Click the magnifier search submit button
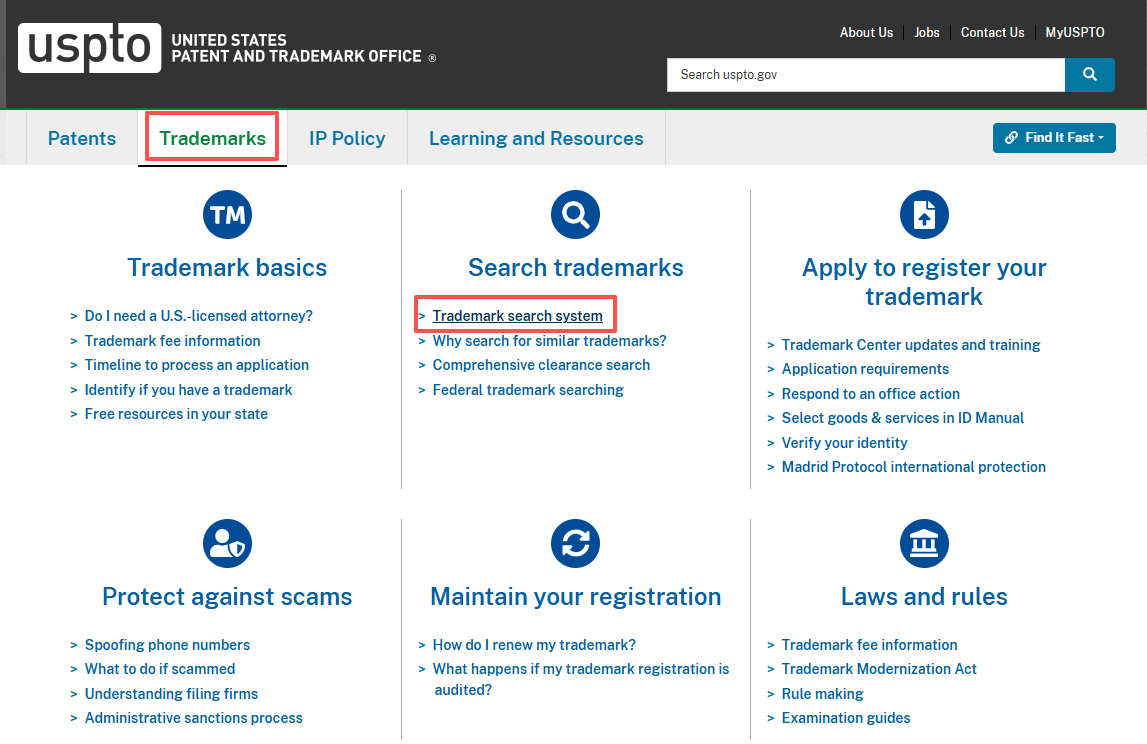This screenshot has height=744, width=1147. coord(1089,75)
